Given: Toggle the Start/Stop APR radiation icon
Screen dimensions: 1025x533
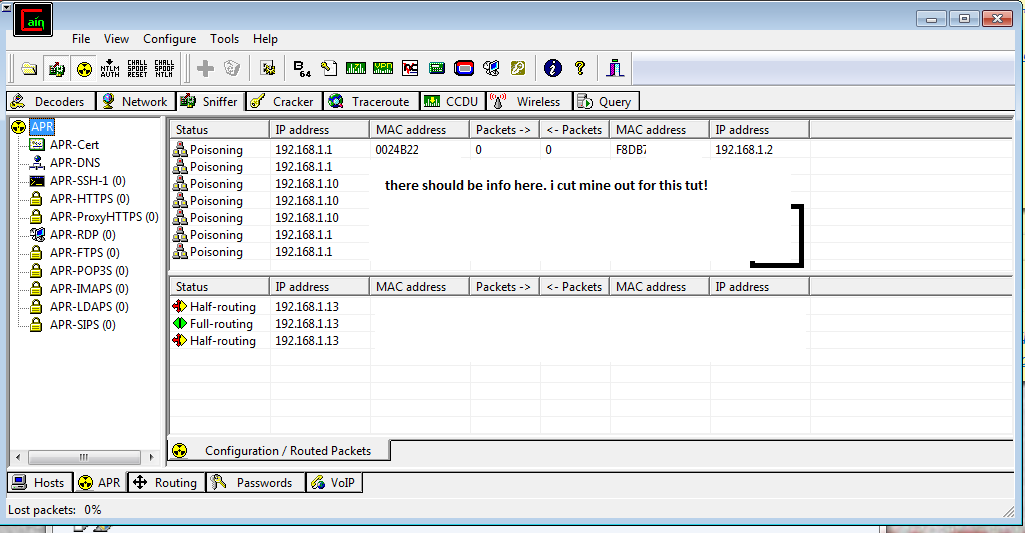Looking at the screenshot, I should tap(84, 68).
